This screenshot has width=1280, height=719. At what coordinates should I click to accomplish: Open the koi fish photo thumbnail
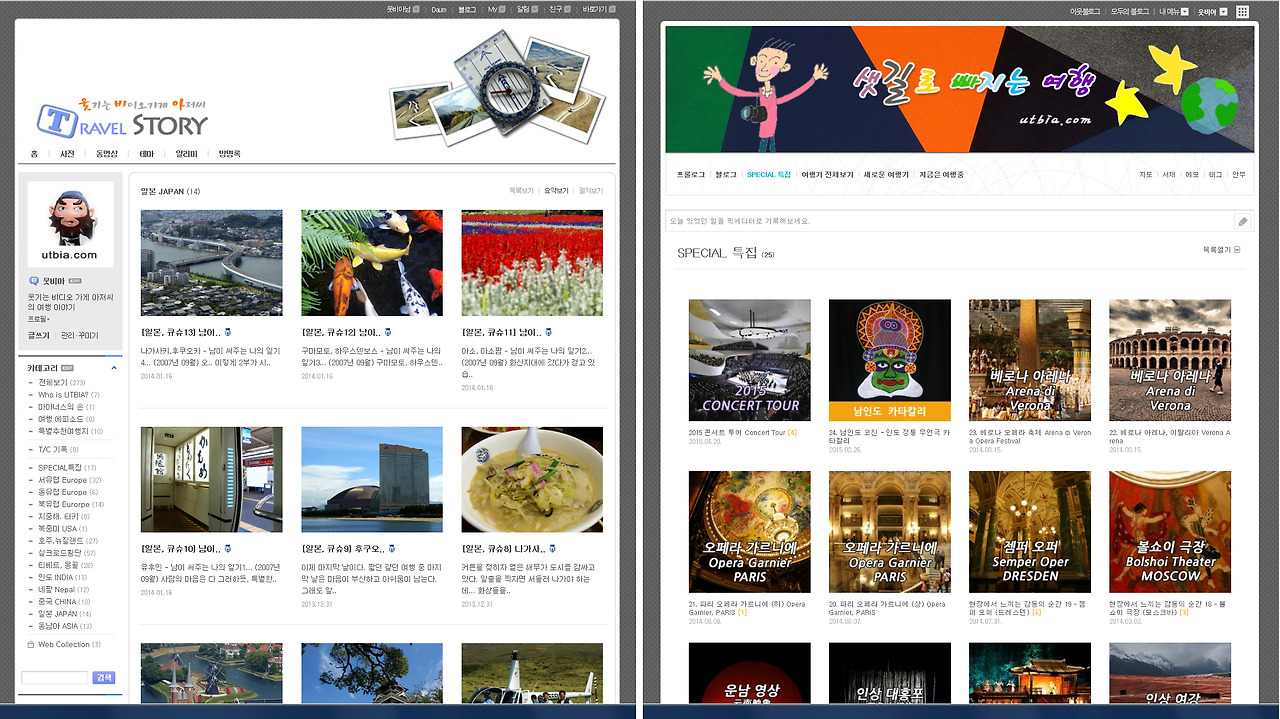[x=372, y=263]
